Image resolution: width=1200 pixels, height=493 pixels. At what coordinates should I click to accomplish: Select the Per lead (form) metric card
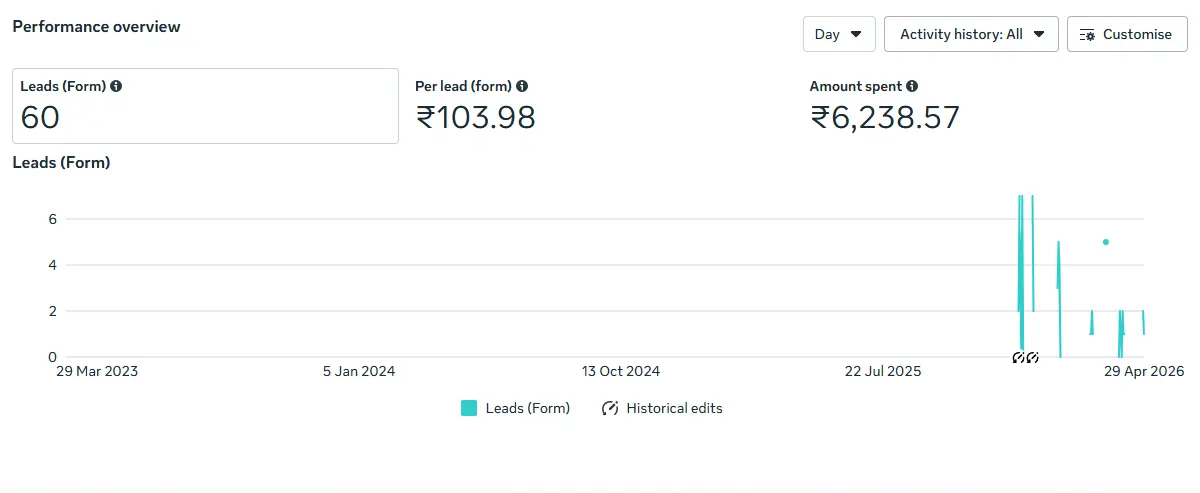(600, 106)
